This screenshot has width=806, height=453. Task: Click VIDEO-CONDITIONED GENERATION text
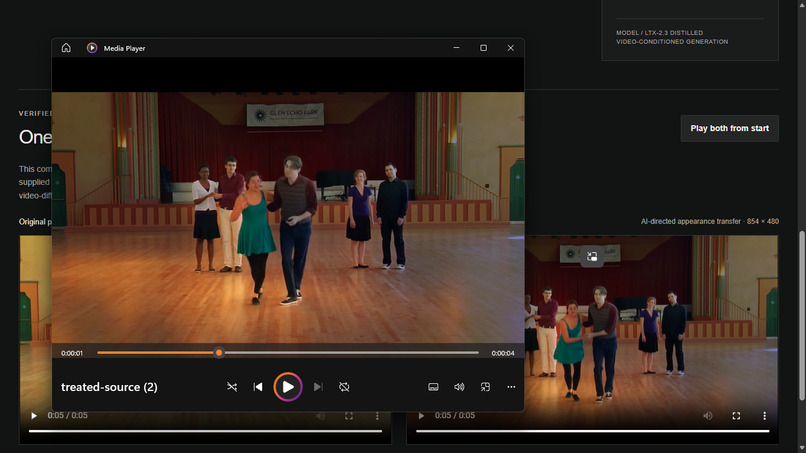coord(672,42)
